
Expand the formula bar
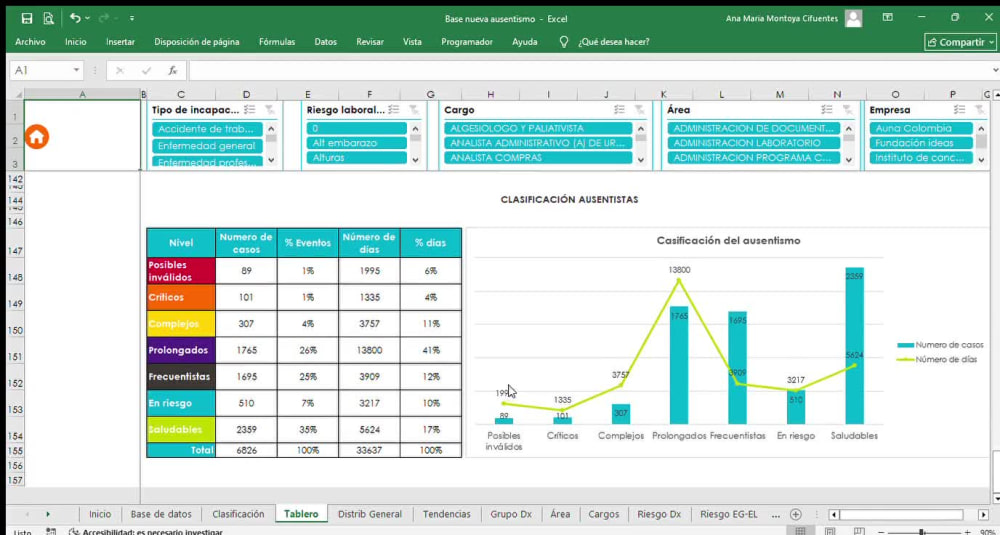click(x=995, y=70)
